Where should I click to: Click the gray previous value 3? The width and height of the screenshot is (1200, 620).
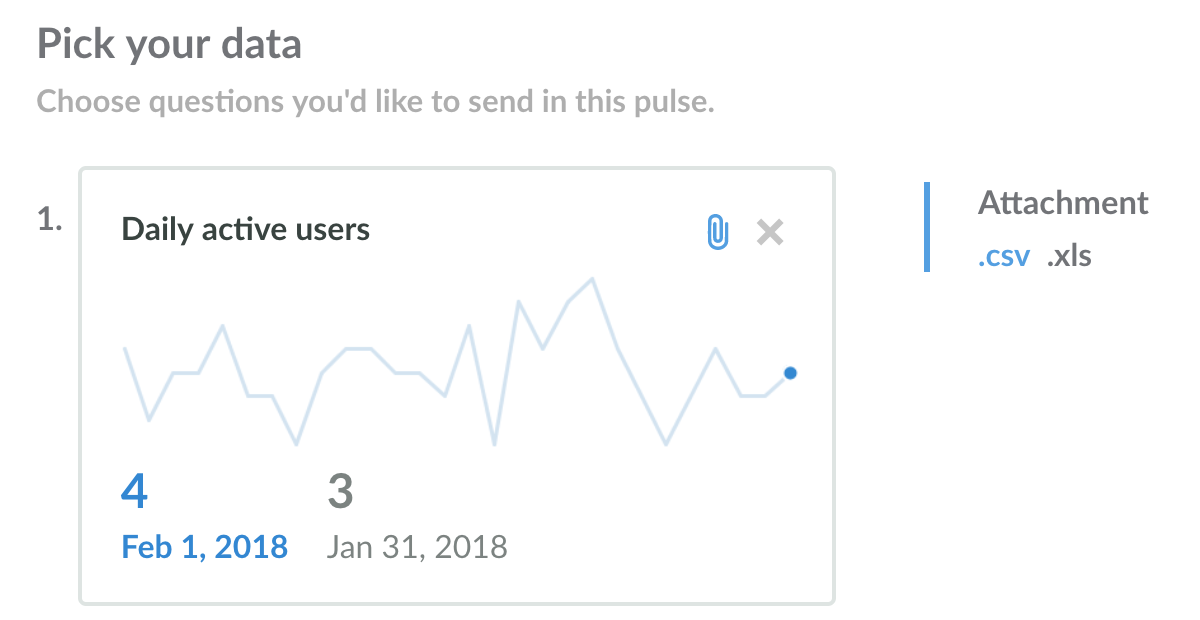pos(340,491)
